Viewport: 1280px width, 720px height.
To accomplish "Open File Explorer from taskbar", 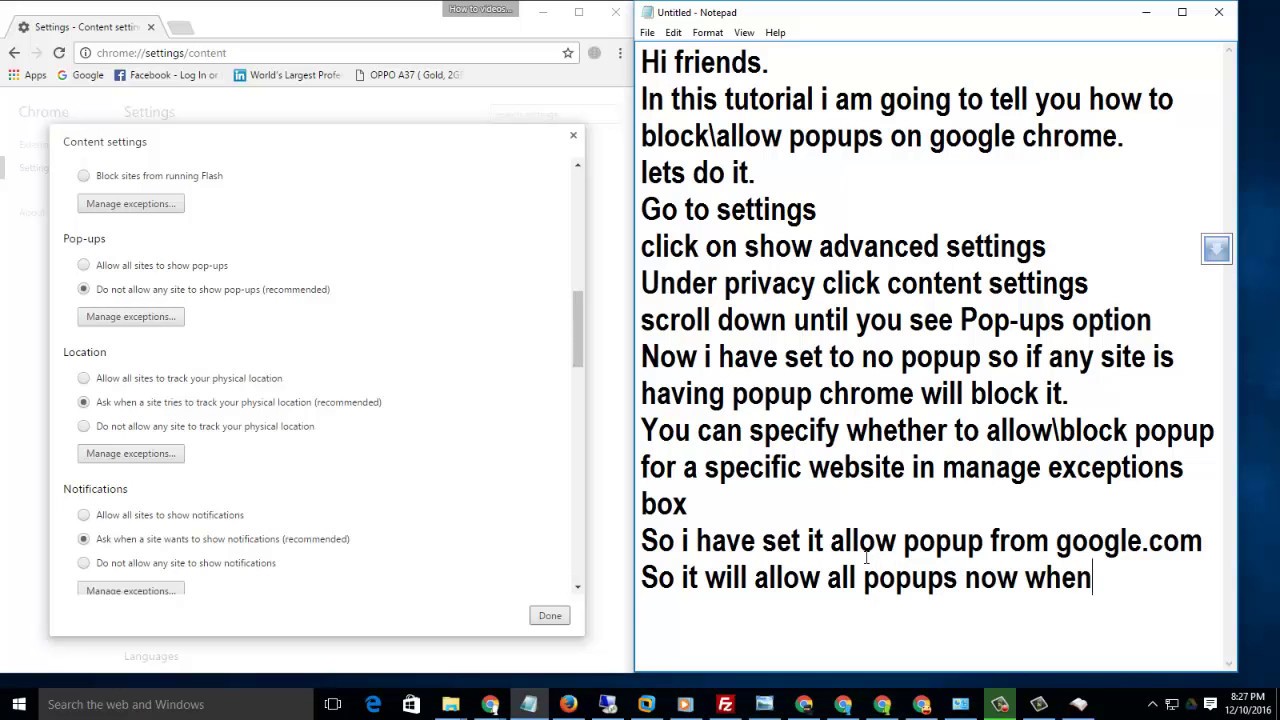I will click(450, 705).
